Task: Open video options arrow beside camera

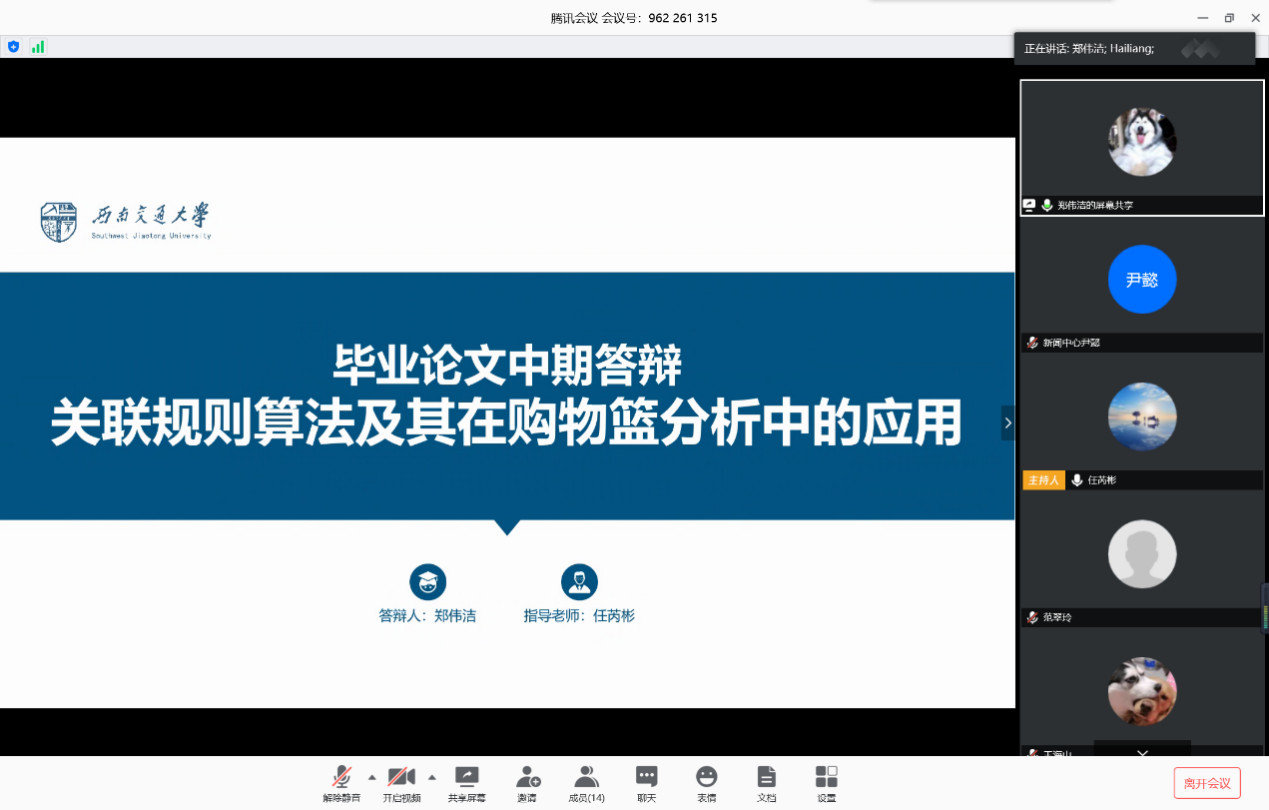Action: (432, 777)
